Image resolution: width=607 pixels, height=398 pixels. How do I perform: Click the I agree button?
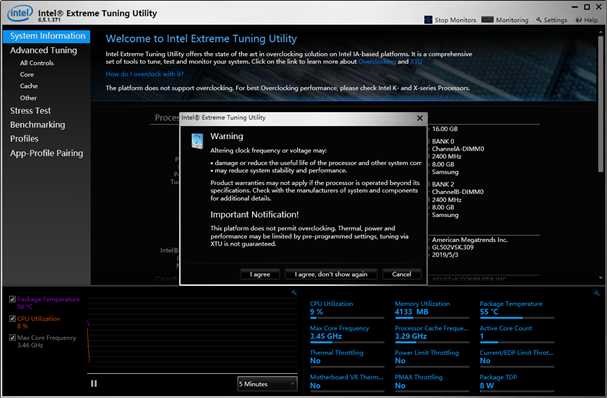[x=260, y=274]
